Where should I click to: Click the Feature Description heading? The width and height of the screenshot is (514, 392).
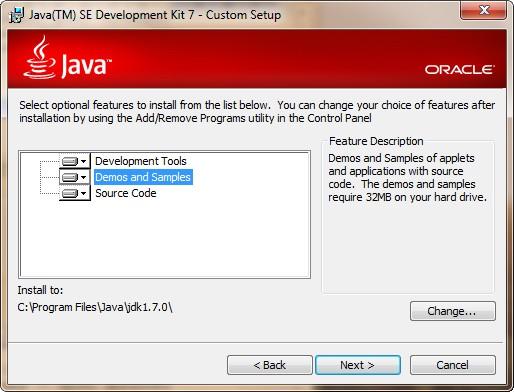pyautogui.click(x=376, y=141)
